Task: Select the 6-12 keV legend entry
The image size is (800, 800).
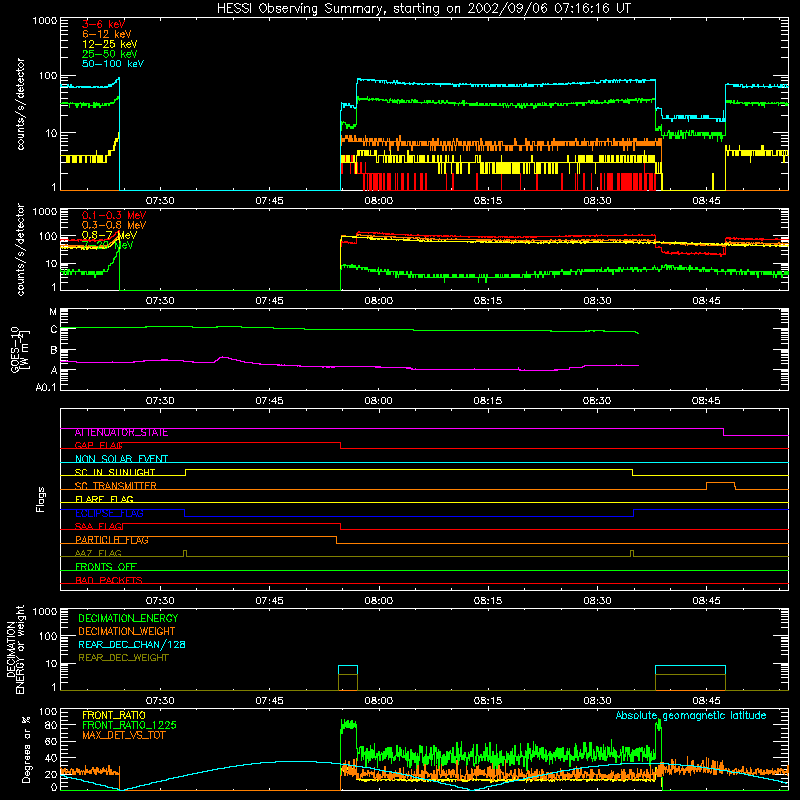Action: (x=106, y=34)
